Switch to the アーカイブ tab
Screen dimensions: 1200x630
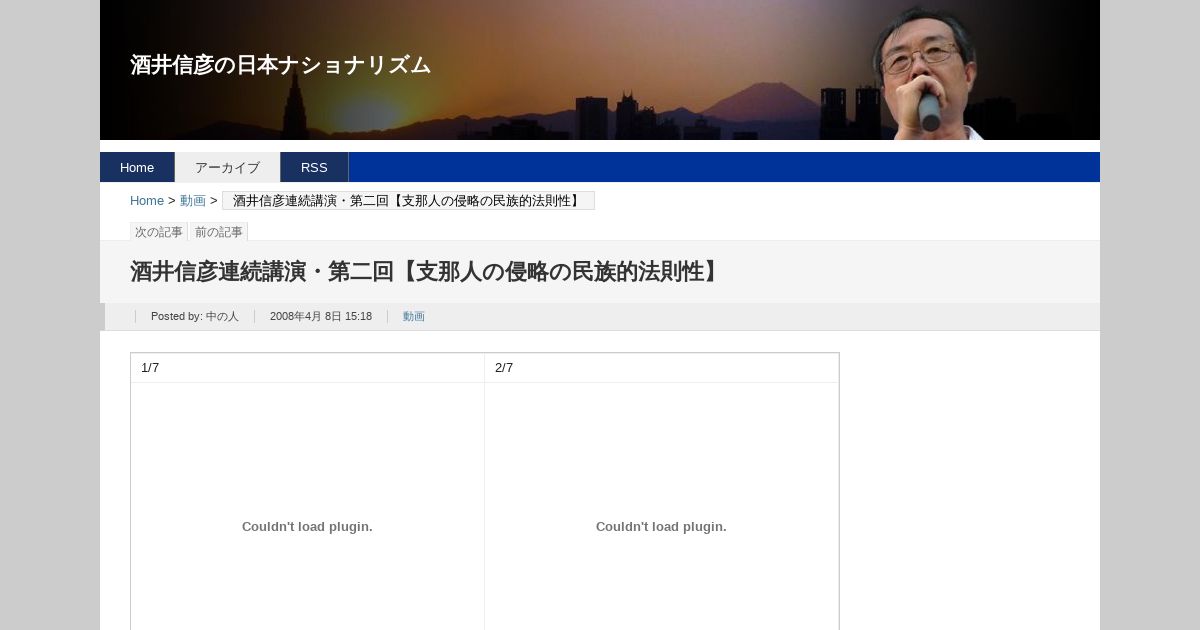[x=227, y=167]
